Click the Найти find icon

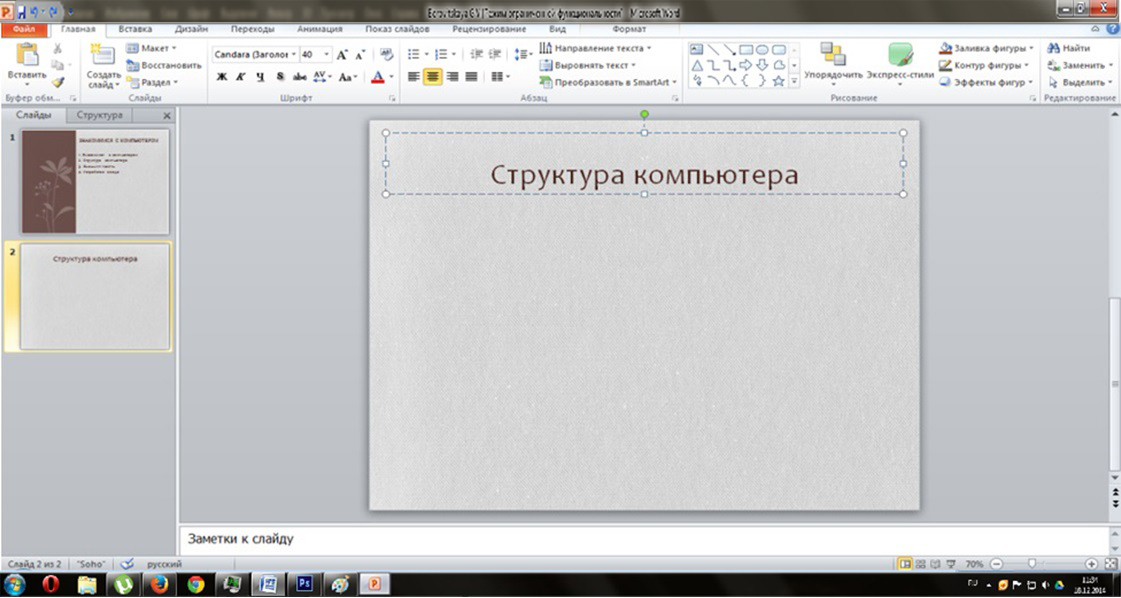1052,48
